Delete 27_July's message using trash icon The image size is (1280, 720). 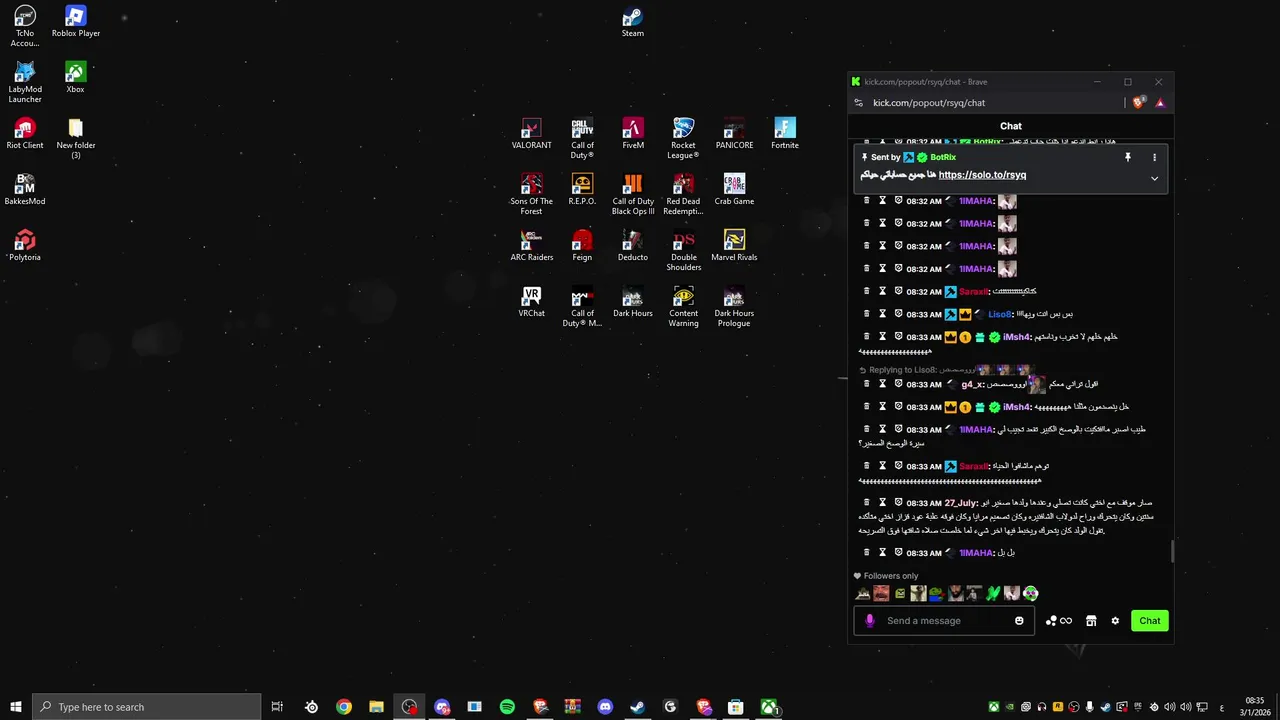coord(867,502)
